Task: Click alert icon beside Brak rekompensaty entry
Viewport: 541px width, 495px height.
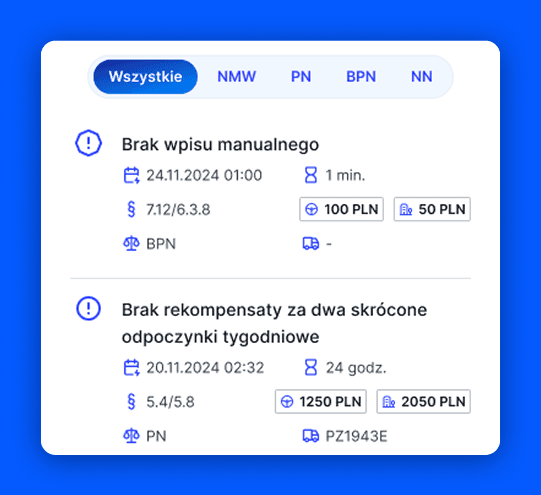Action: click(88, 308)
